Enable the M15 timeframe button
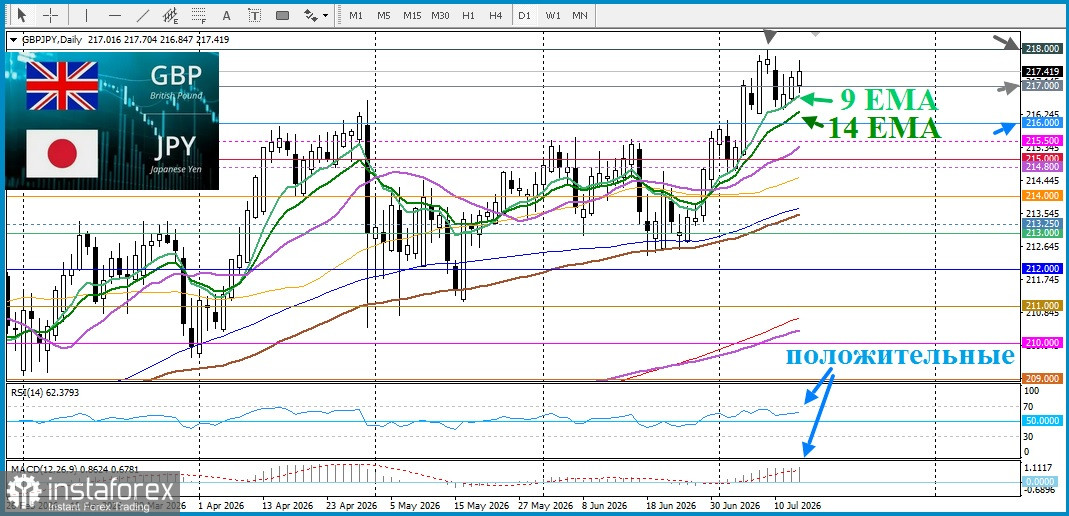 pos(412,15)
